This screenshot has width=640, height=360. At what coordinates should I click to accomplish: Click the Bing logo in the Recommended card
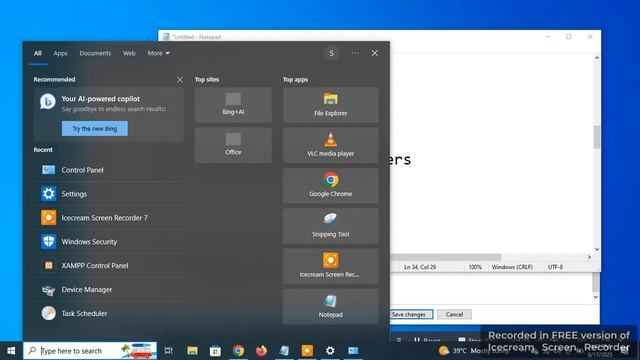pyautogui.click(x=48, y=101)
